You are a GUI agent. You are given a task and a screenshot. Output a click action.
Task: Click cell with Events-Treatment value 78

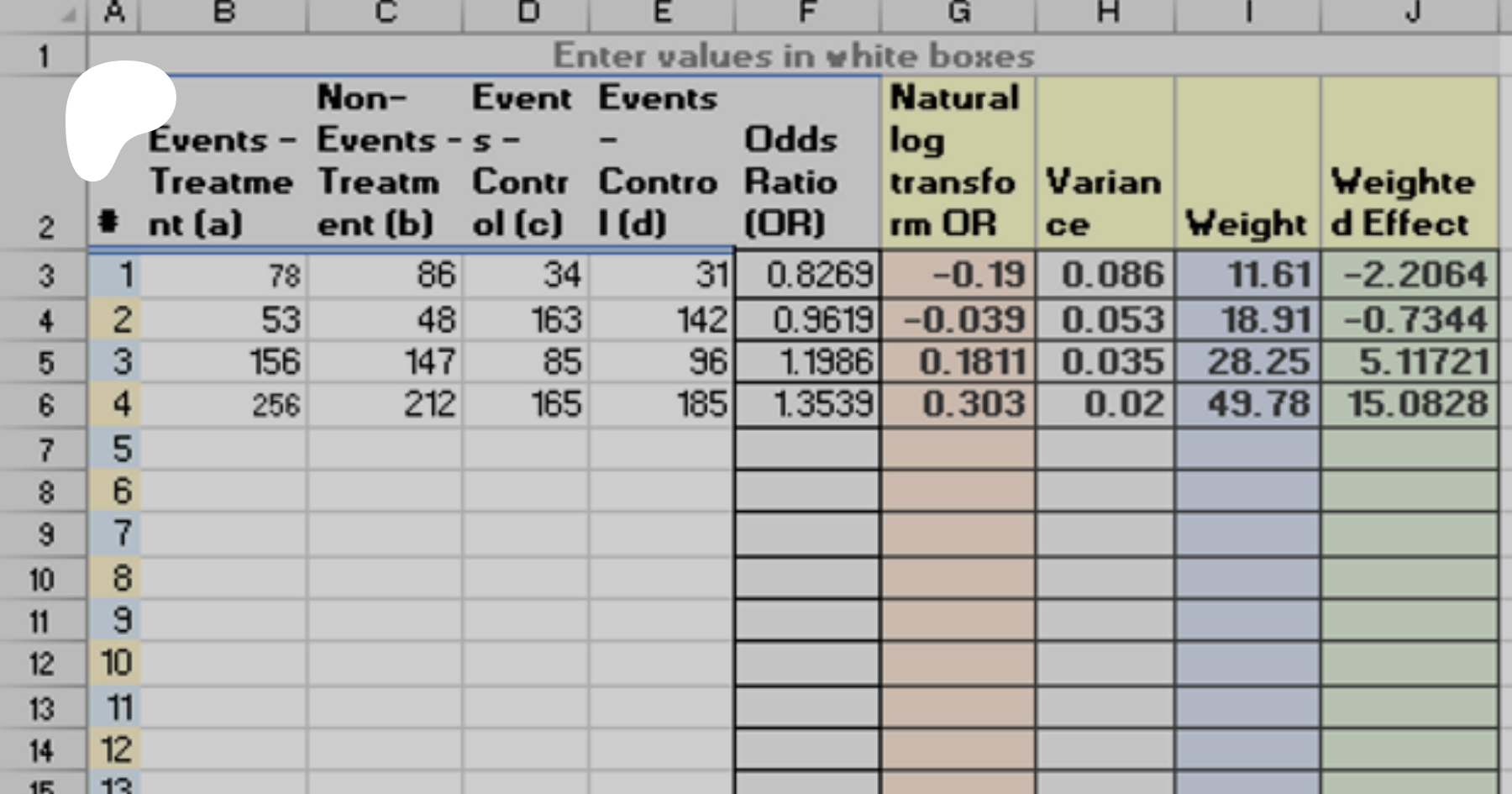(223, 276)
